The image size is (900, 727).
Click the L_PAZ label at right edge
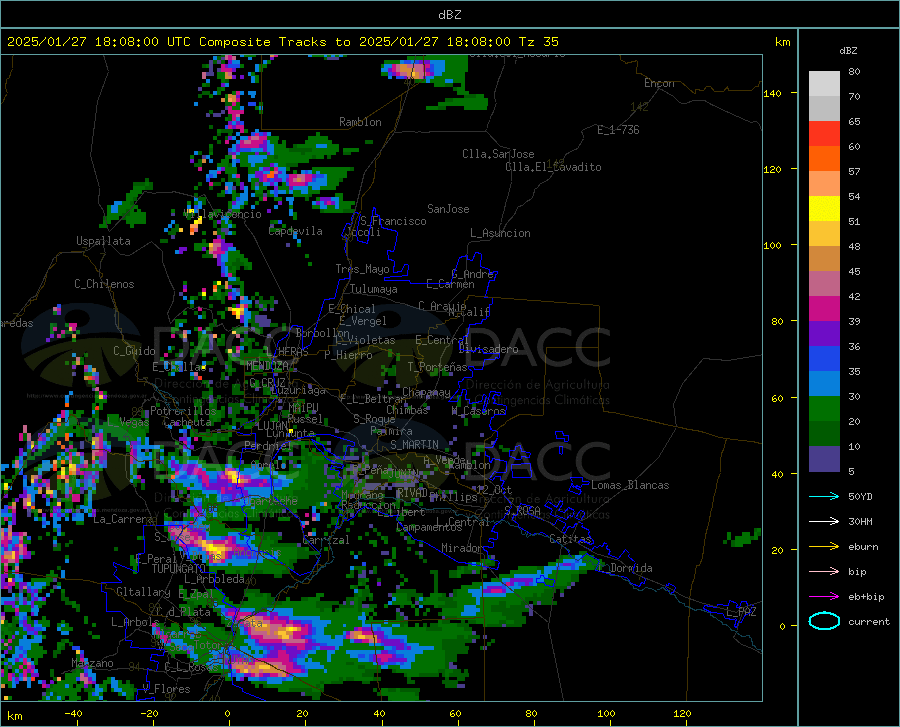pos(741,612)
